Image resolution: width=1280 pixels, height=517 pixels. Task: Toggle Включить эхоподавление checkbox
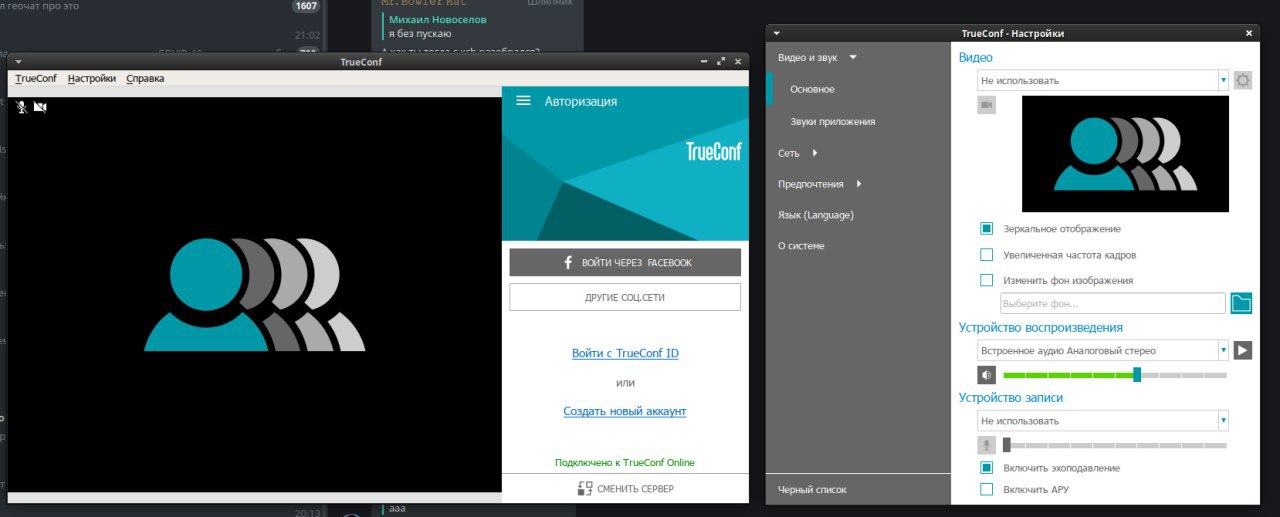986,468
